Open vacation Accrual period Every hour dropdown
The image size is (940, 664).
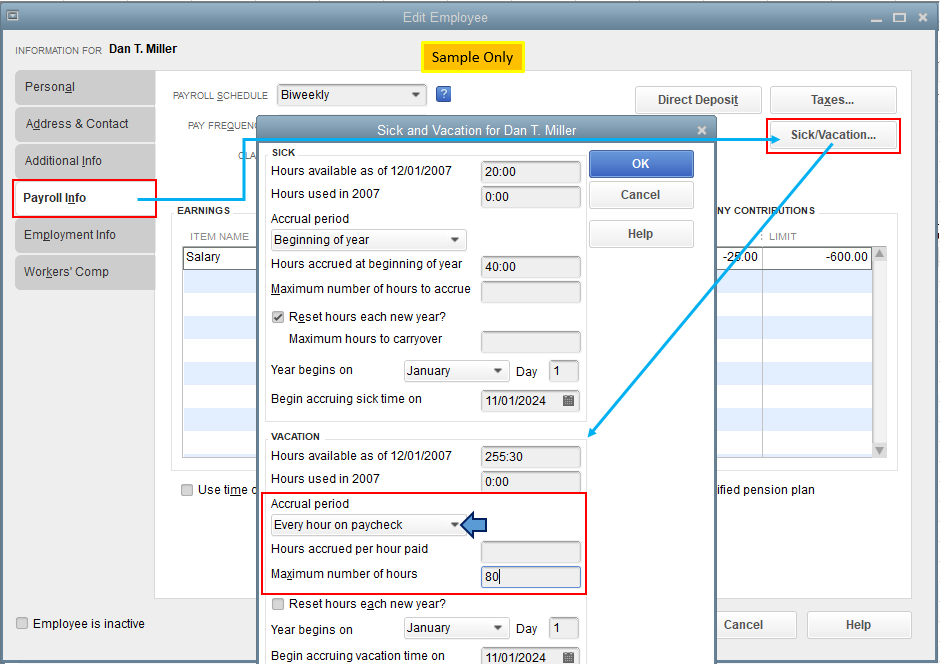point(369,525)
